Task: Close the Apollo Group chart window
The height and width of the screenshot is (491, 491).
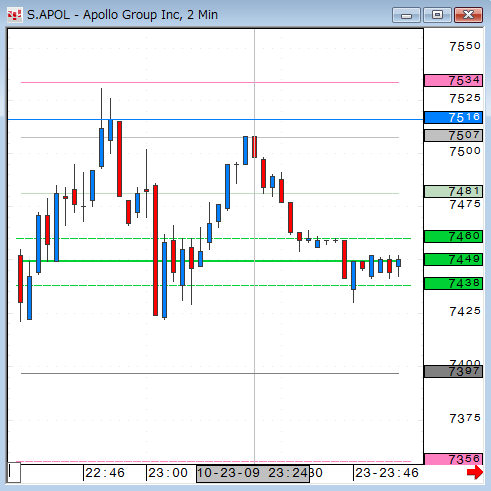Action: coord(469,15)
